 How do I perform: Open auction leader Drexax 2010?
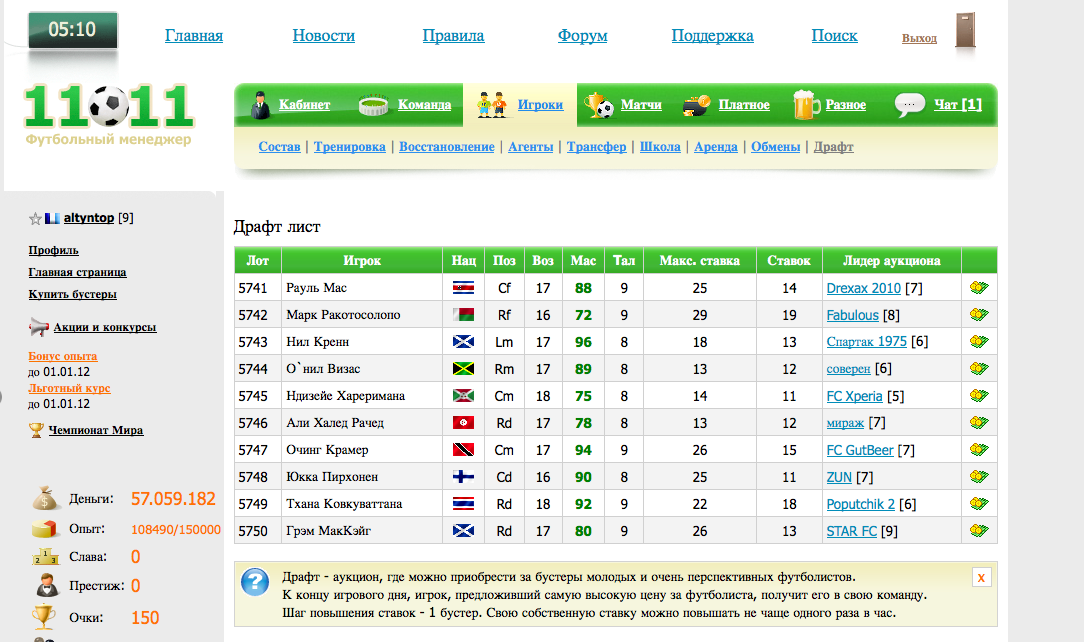coord(863,288)
